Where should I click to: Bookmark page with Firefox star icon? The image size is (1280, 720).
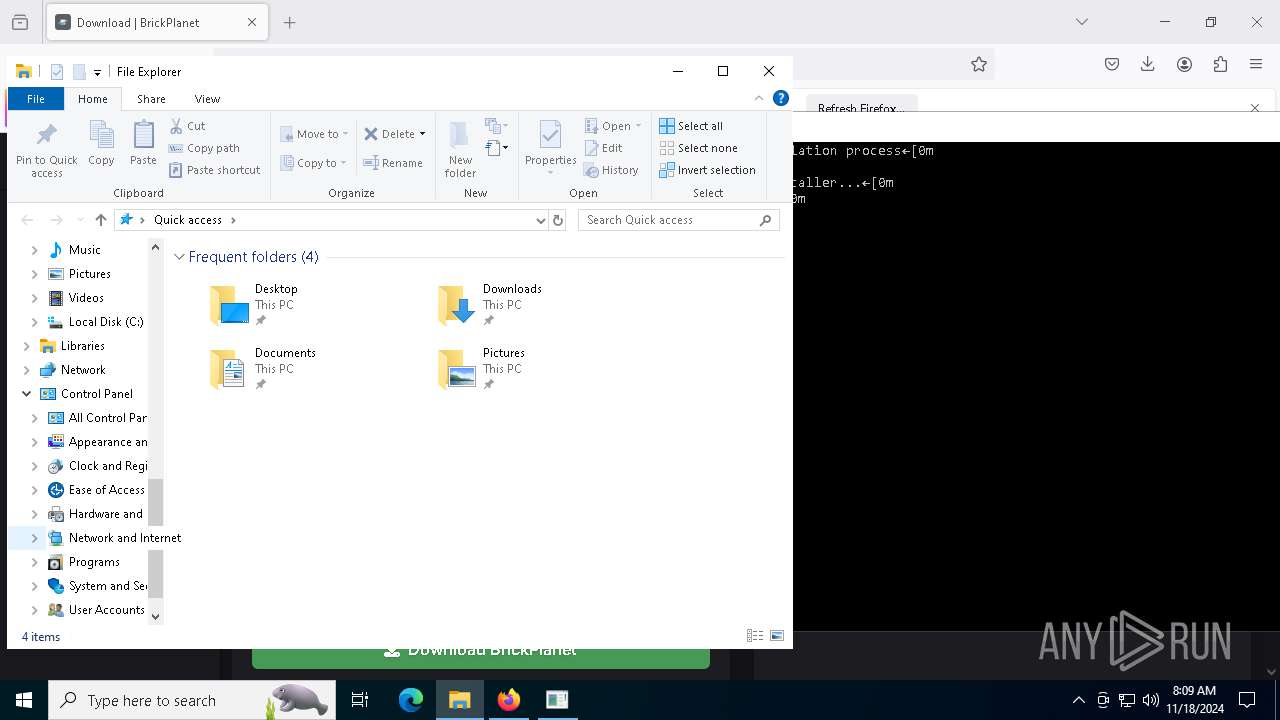(x=979, y=64)
